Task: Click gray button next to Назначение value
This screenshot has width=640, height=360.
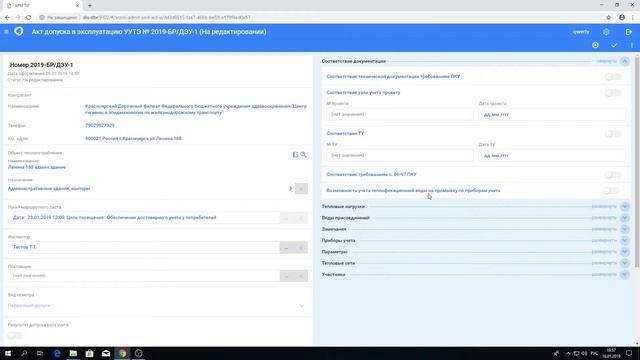Action: (x=301, y=189)
